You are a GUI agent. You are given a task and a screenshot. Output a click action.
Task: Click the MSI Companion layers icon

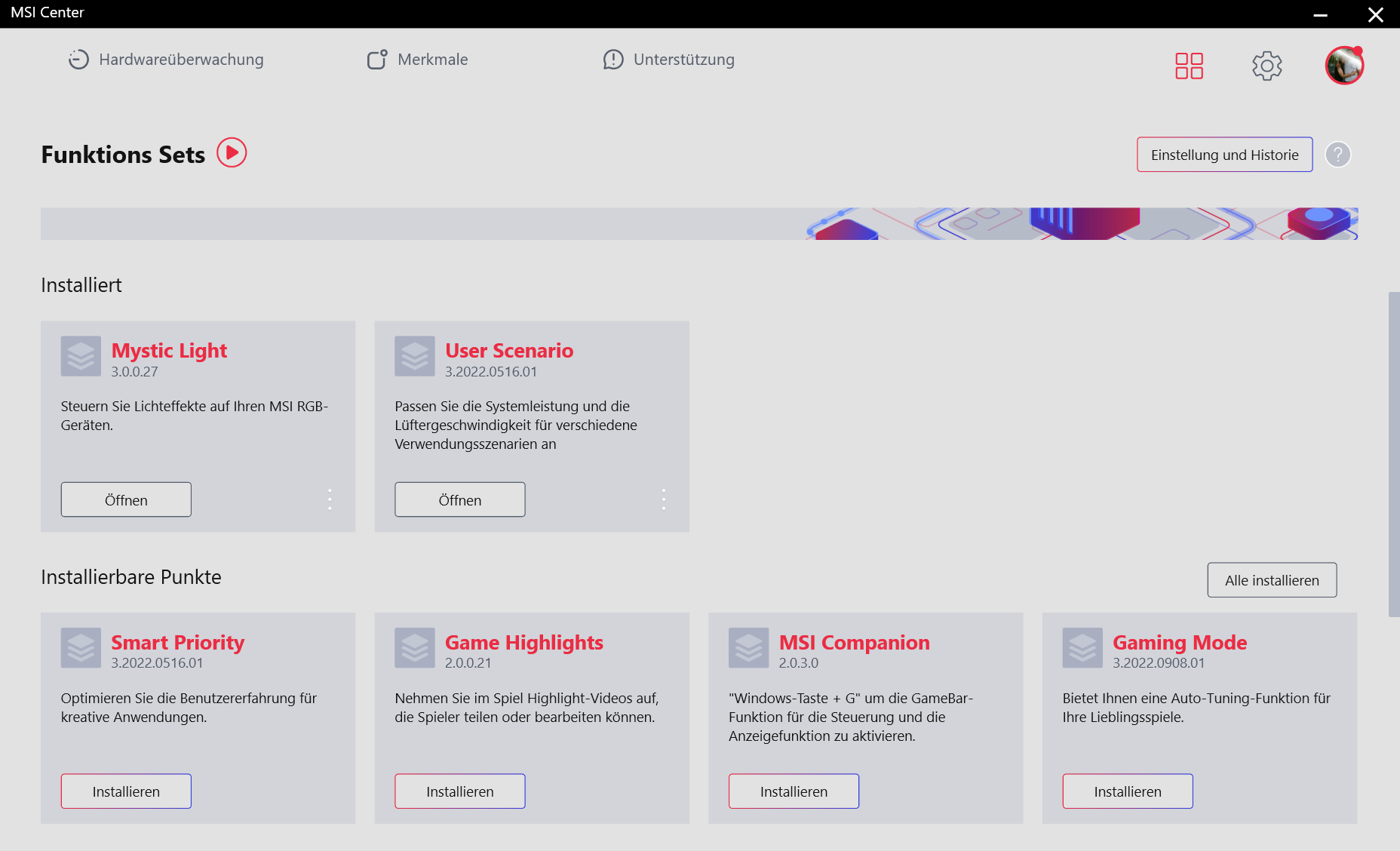coord(749,648)
